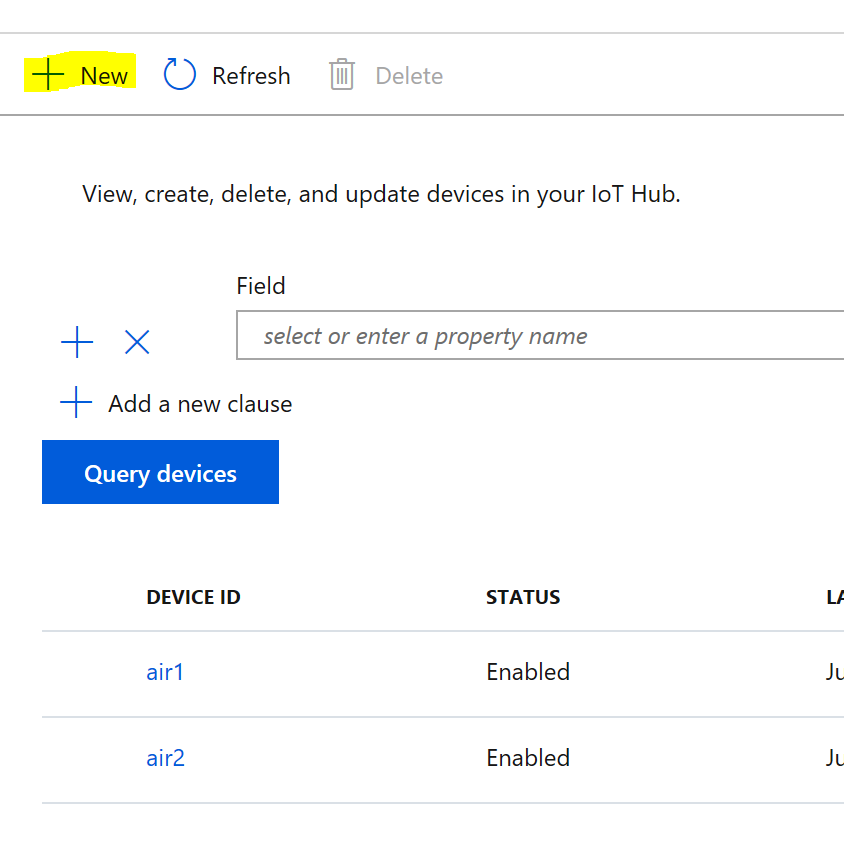Remove the clause with the blue X icon

(x=137, y=343)
